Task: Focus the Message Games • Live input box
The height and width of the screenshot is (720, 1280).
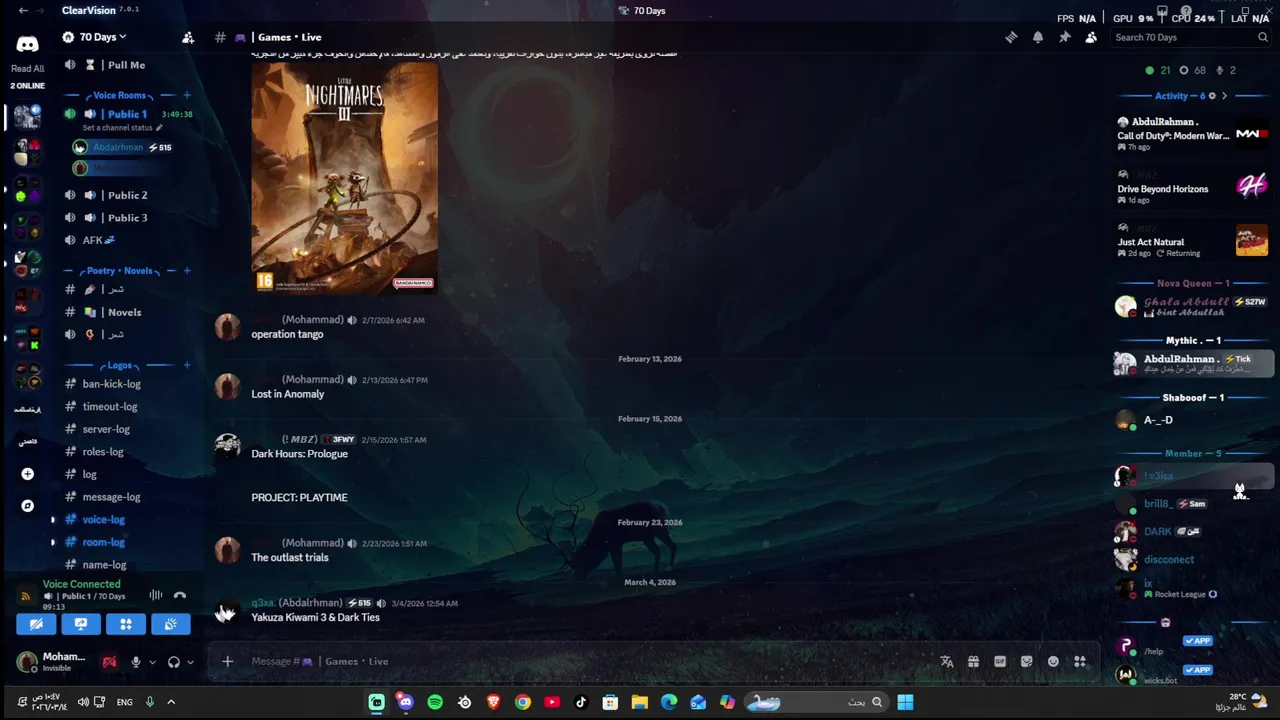Action: (590, 661)
